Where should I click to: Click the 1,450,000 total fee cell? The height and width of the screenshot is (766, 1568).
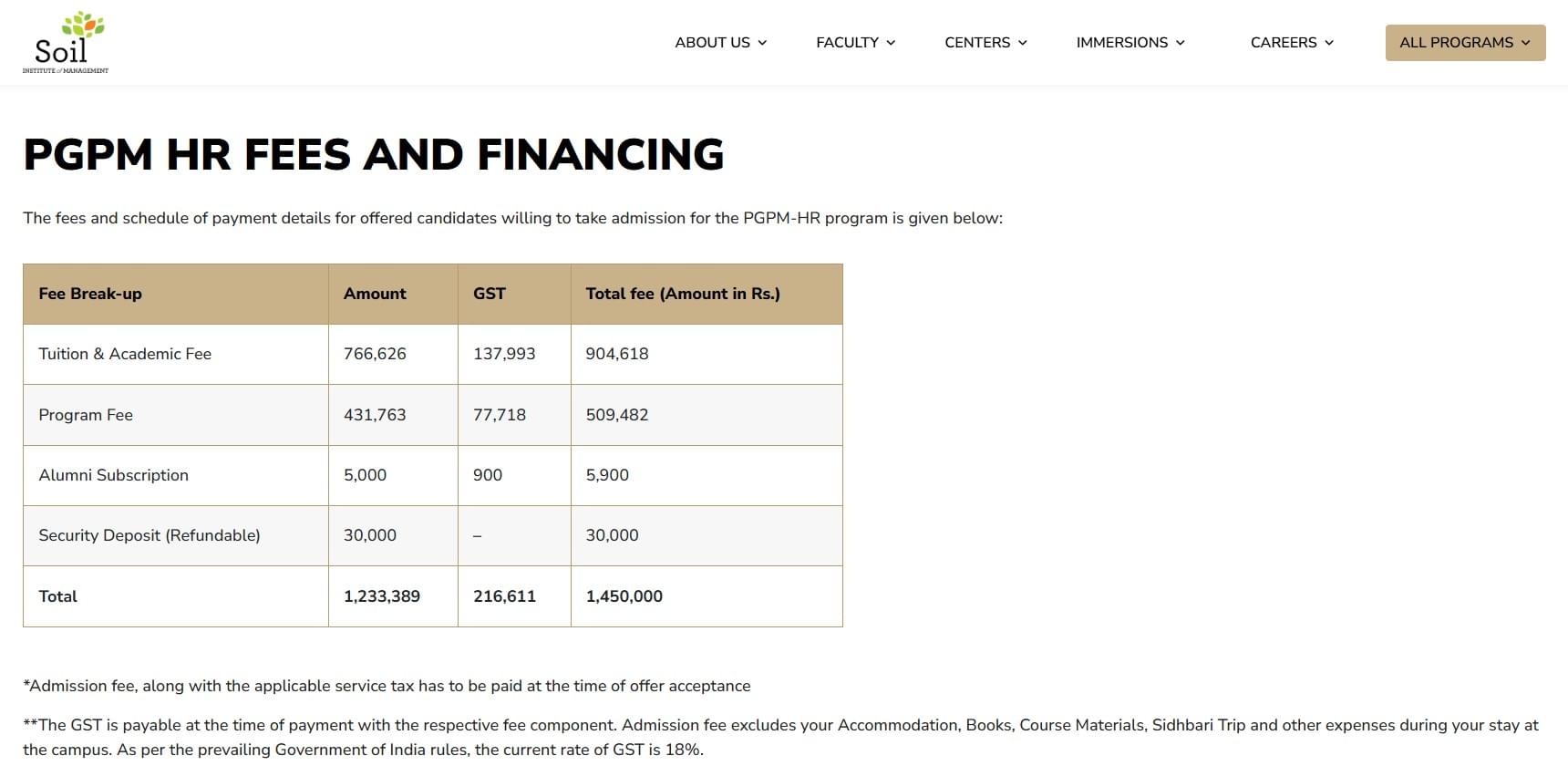[624, 596]
